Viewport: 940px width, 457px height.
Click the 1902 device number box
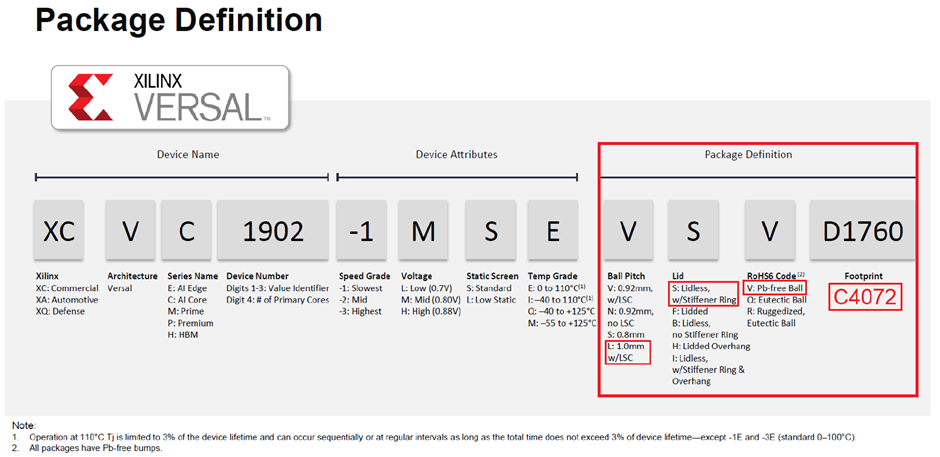273,231
